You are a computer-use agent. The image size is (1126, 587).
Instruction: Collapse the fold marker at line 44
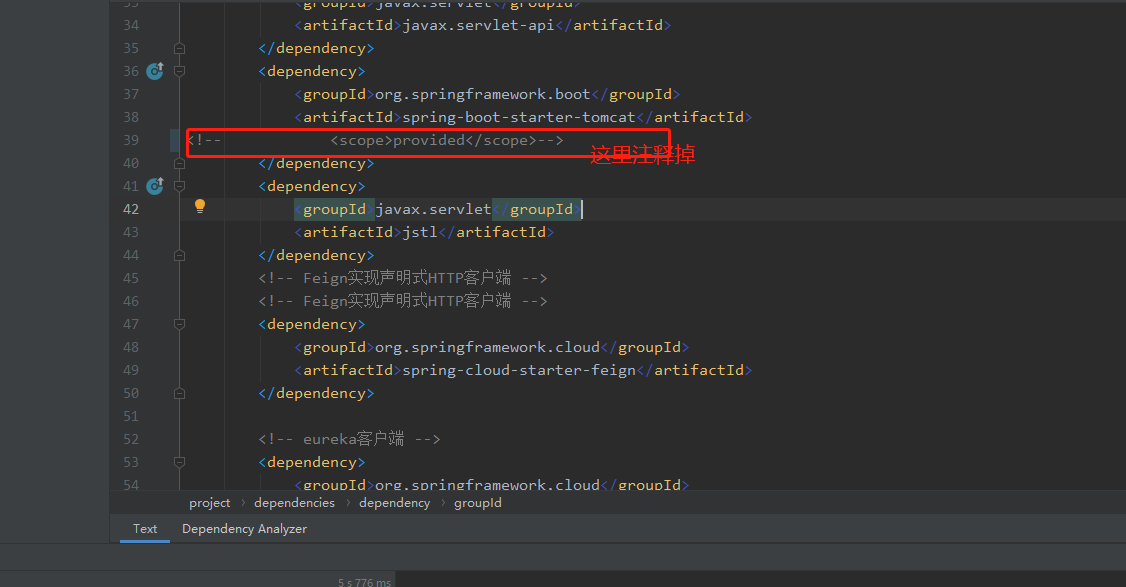[180, 255]
